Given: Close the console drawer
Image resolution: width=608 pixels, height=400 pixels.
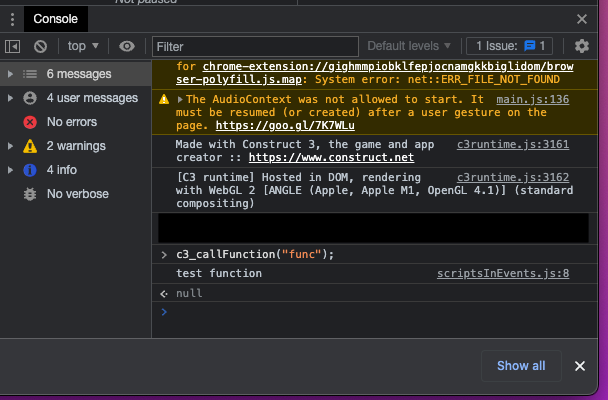Looking at the screenshot, I should [x=582, y=19].
